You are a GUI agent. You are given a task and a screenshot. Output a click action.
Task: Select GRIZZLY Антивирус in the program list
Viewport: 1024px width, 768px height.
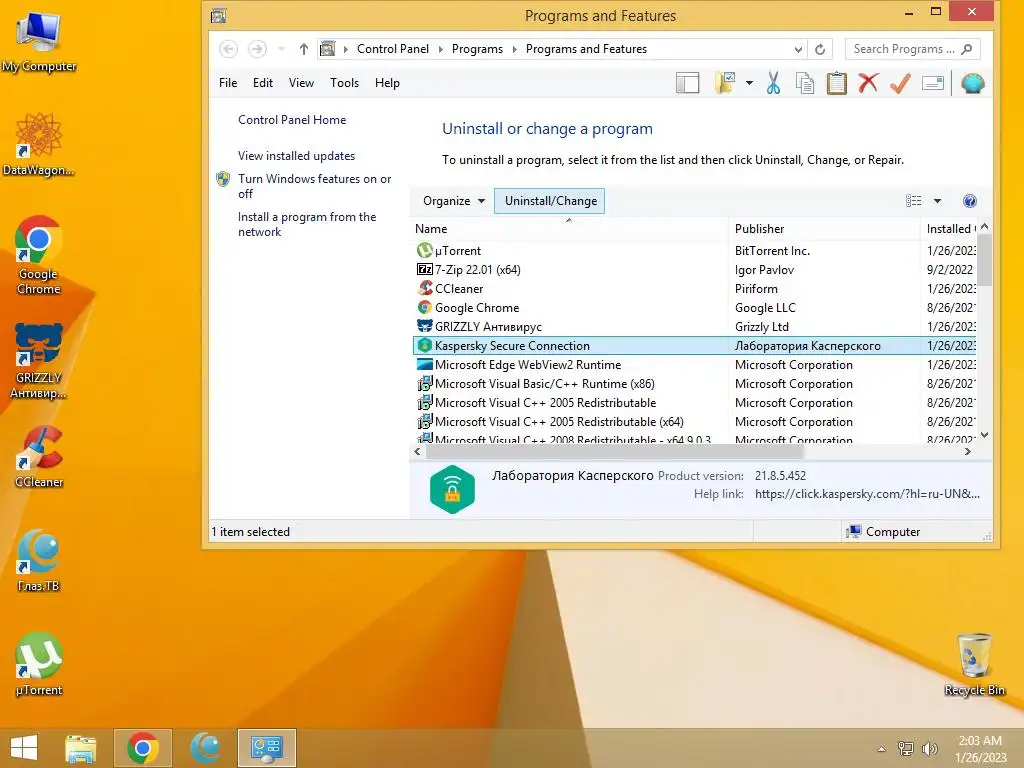click(x=694, y=327)
